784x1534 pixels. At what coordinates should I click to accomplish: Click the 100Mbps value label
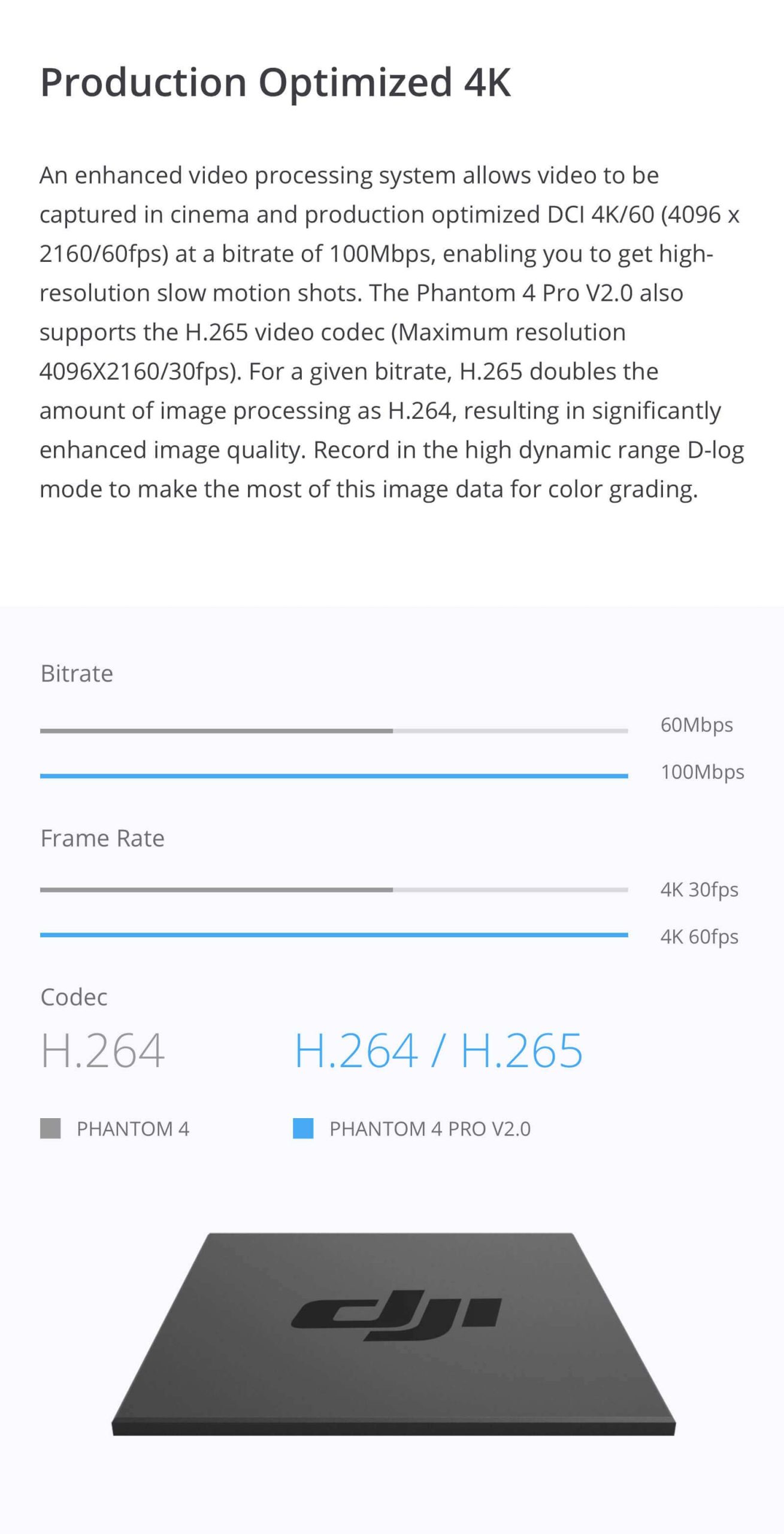[703, 772]
